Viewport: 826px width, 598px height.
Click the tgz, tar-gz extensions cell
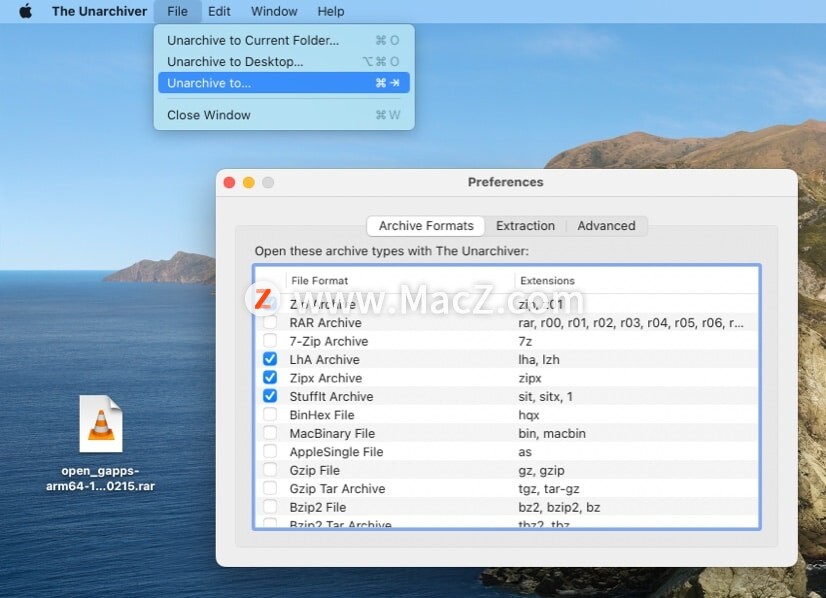(x=548, y=488)
